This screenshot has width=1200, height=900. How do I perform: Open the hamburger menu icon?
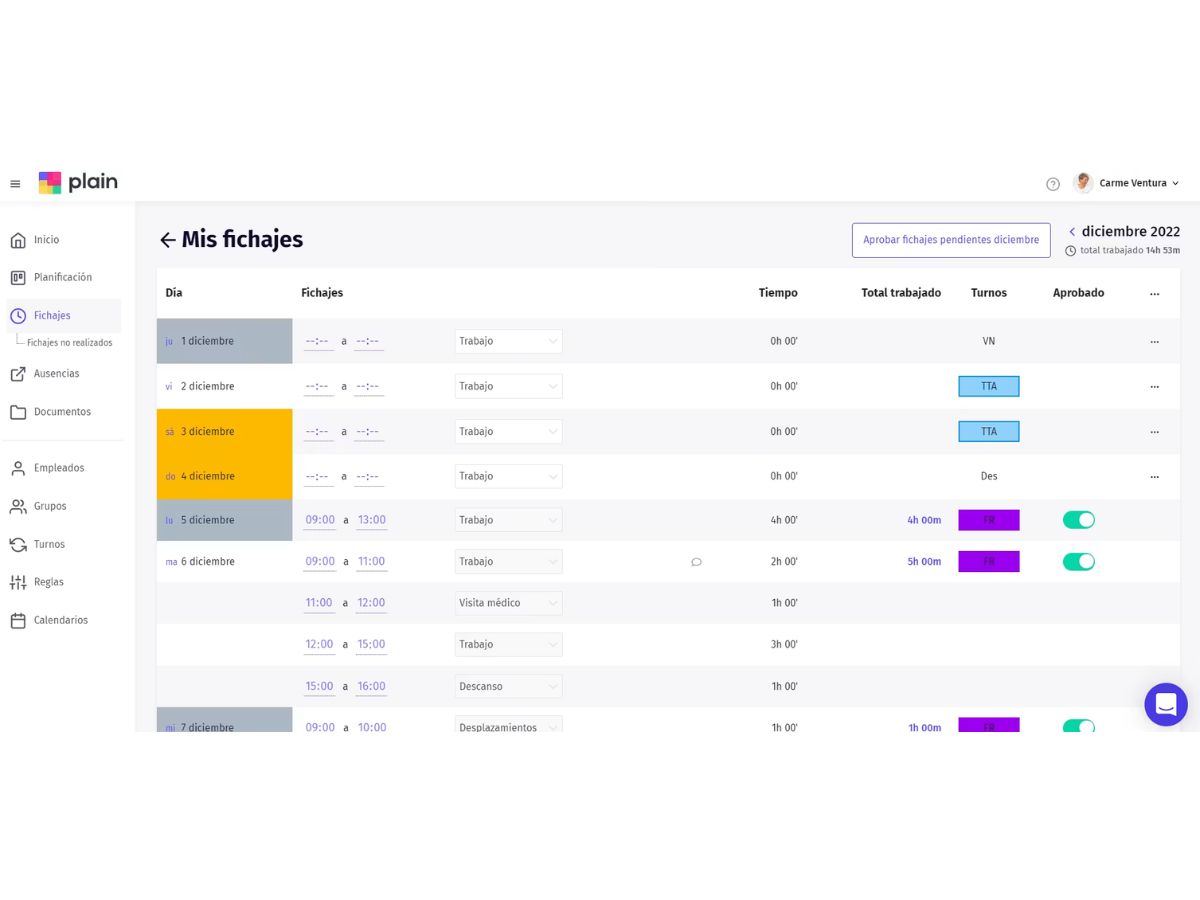(15, 184)
